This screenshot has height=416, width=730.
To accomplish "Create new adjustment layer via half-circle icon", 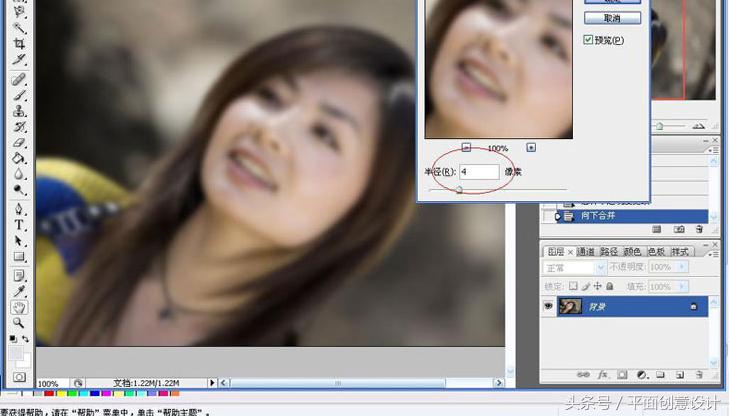I will (641, 375).
